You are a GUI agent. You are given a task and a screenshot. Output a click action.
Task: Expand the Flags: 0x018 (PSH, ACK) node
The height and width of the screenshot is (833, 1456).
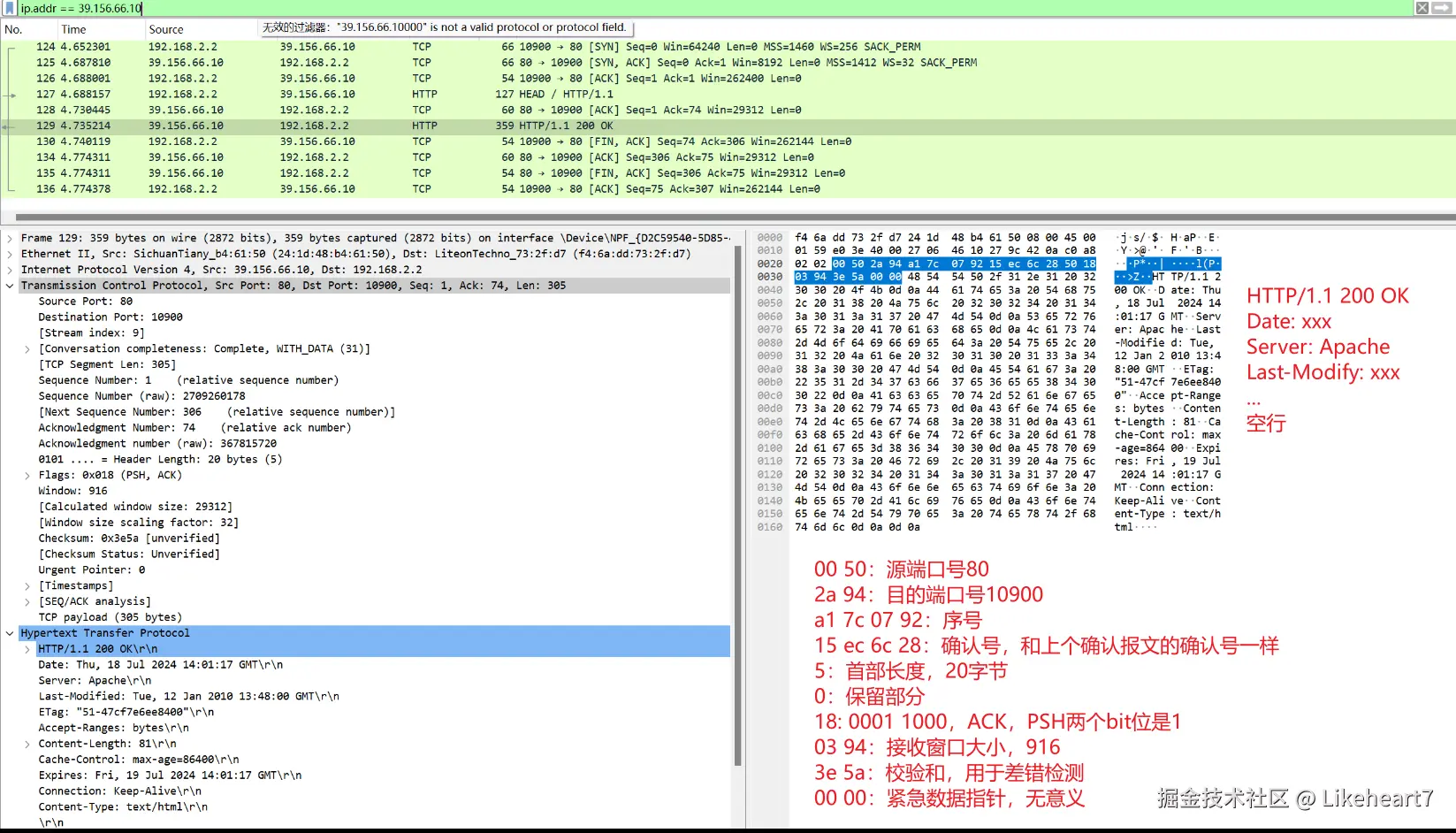tap(27, 475)
